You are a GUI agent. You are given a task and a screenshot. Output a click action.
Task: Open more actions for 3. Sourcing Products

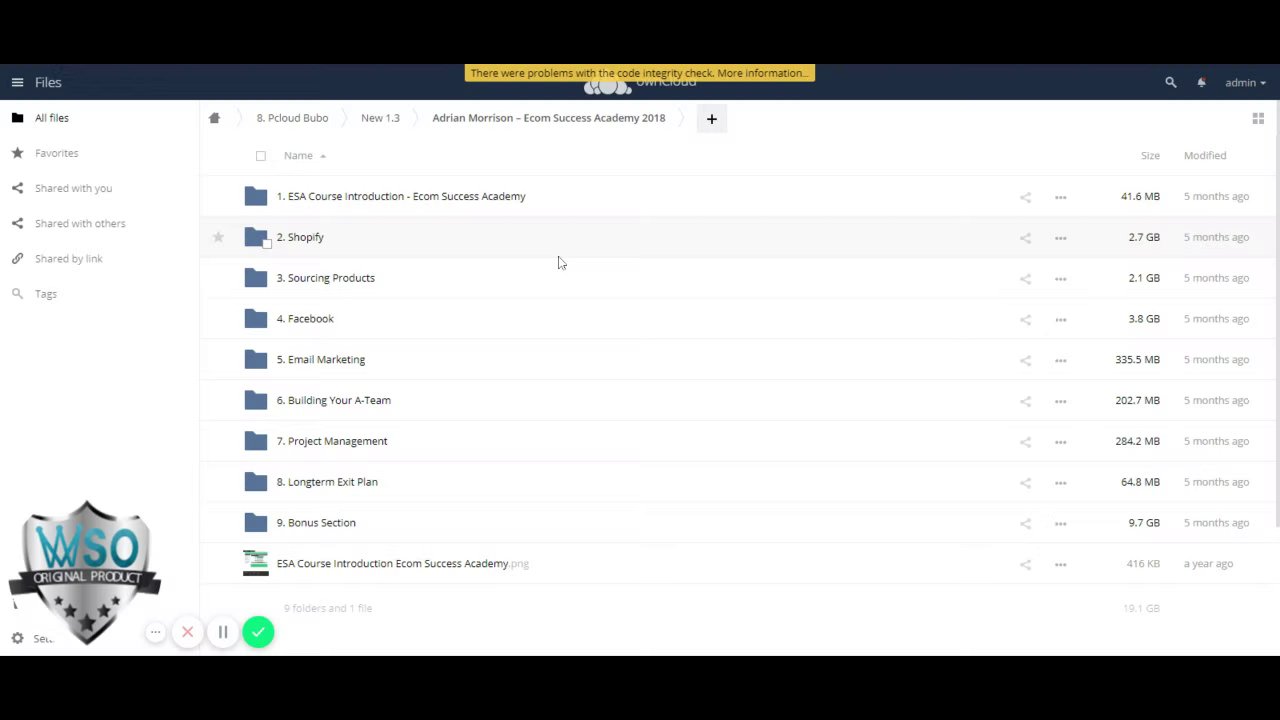click(x=1061, y=279)
